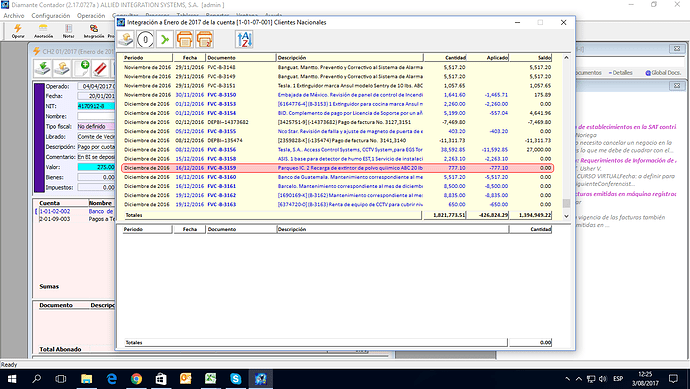Select the Banco de Guatemala row FVC-B-3160
Viewport: 690px width, 389px height.
(337, 177)
